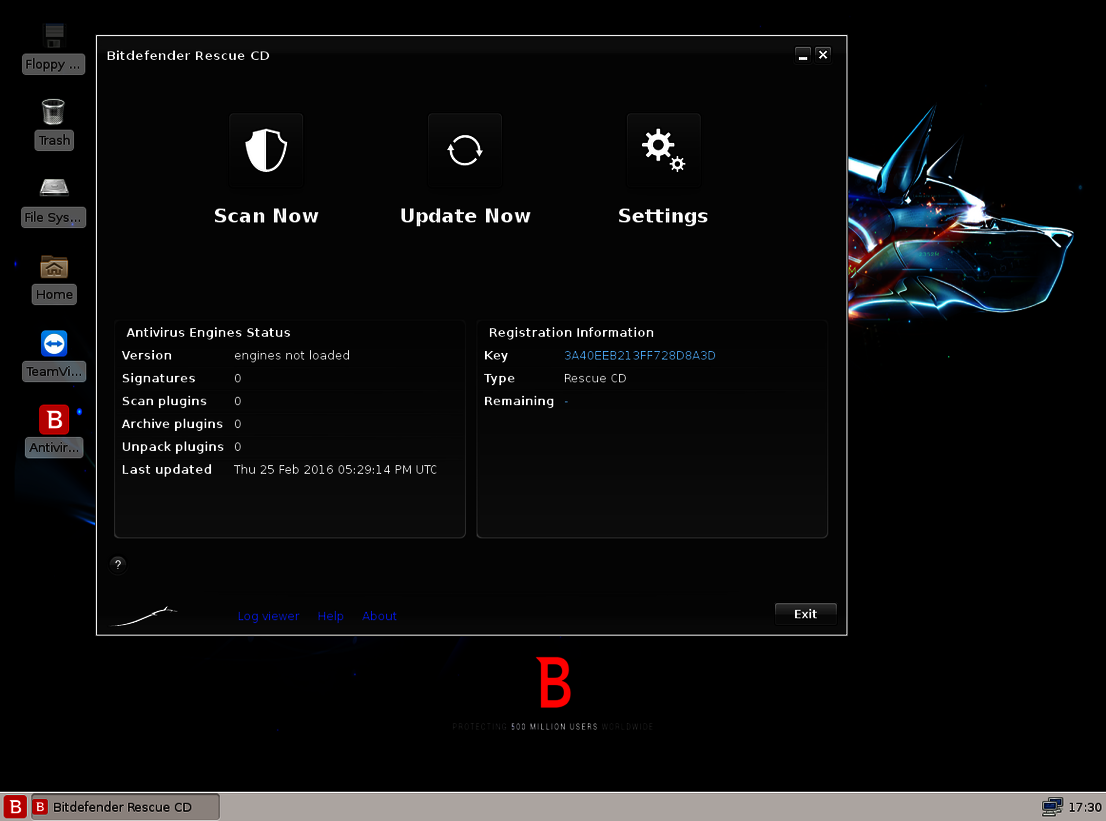Open the Home folder icon
This screenshot has height=821, width=1106.
tap(53, 267)
